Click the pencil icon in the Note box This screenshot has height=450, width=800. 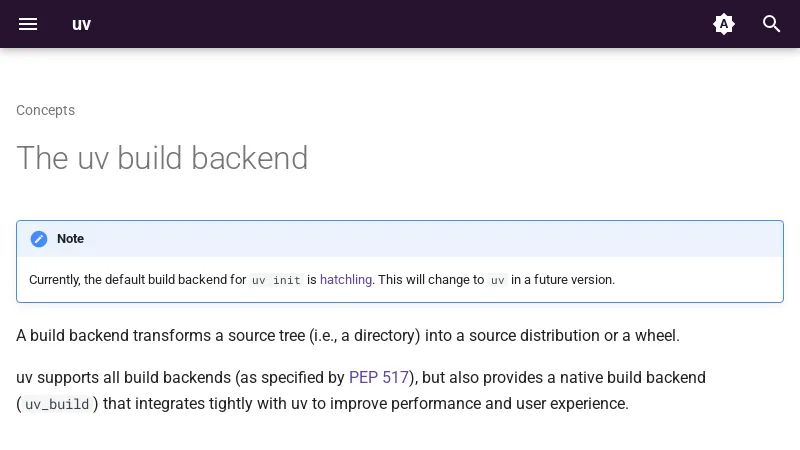coord(39,239)
